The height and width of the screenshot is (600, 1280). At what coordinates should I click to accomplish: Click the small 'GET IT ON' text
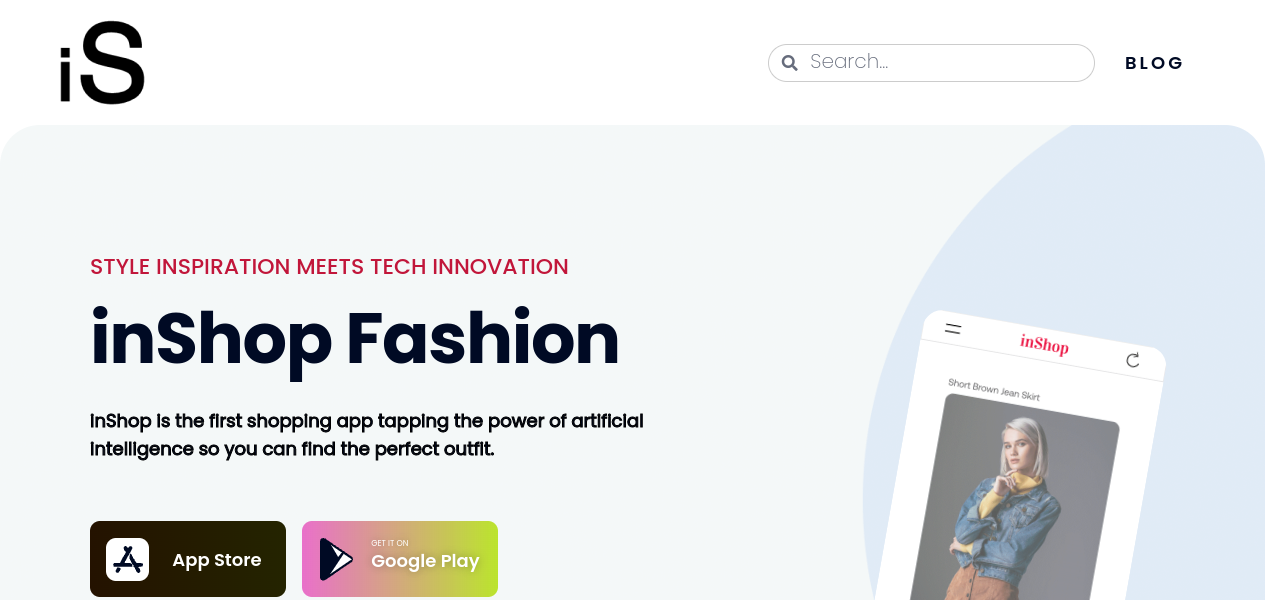[389, 543]
